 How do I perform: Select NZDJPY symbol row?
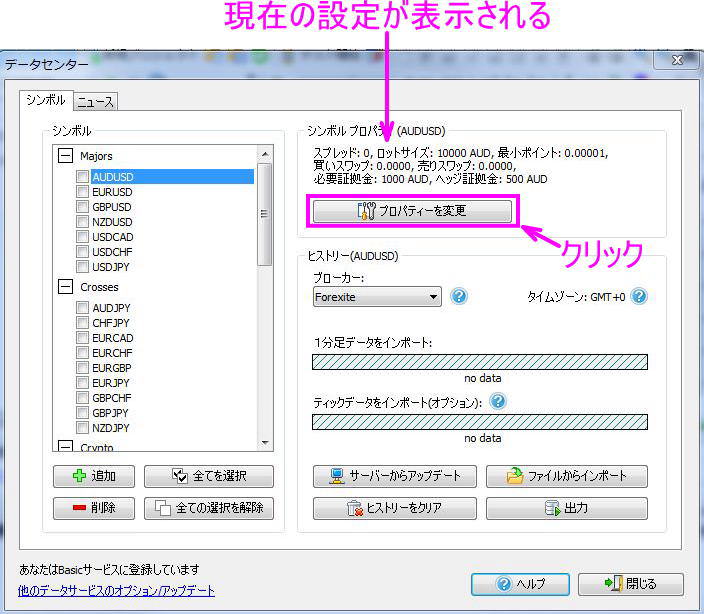click(110, 428)
